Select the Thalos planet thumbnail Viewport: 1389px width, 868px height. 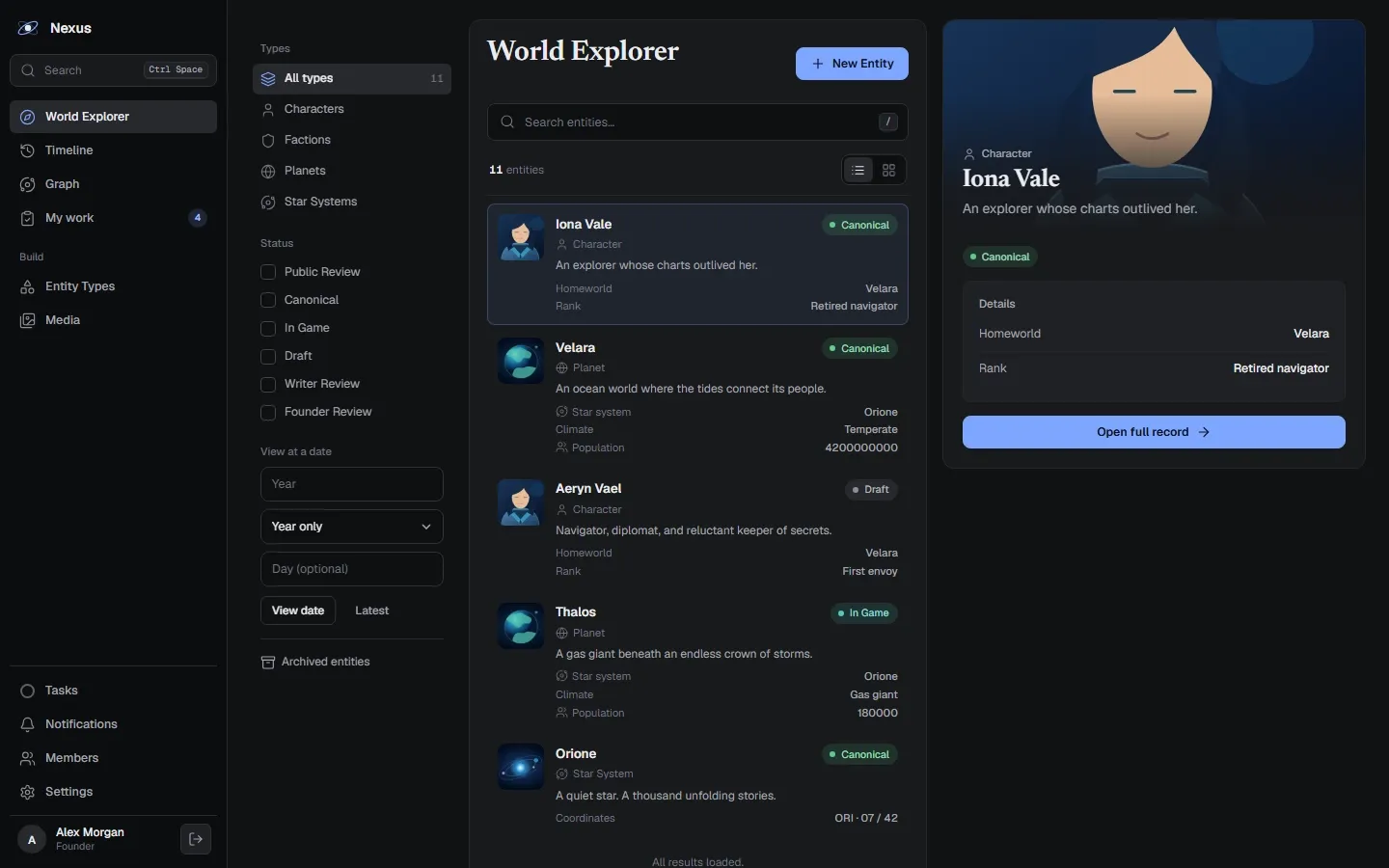click(521, 626)
